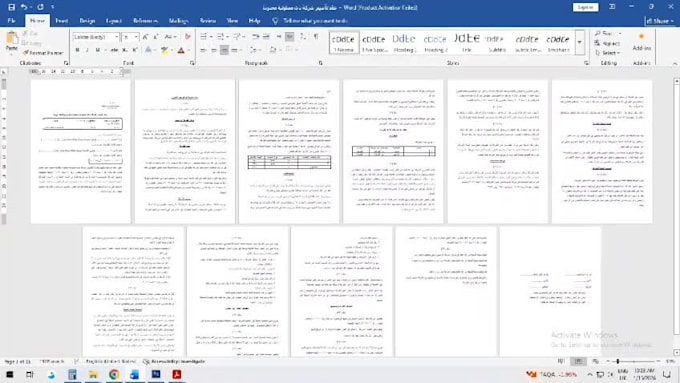680x383 pixels.
Task: Decrease paragraph indent
Action: [x=256, y=37]
